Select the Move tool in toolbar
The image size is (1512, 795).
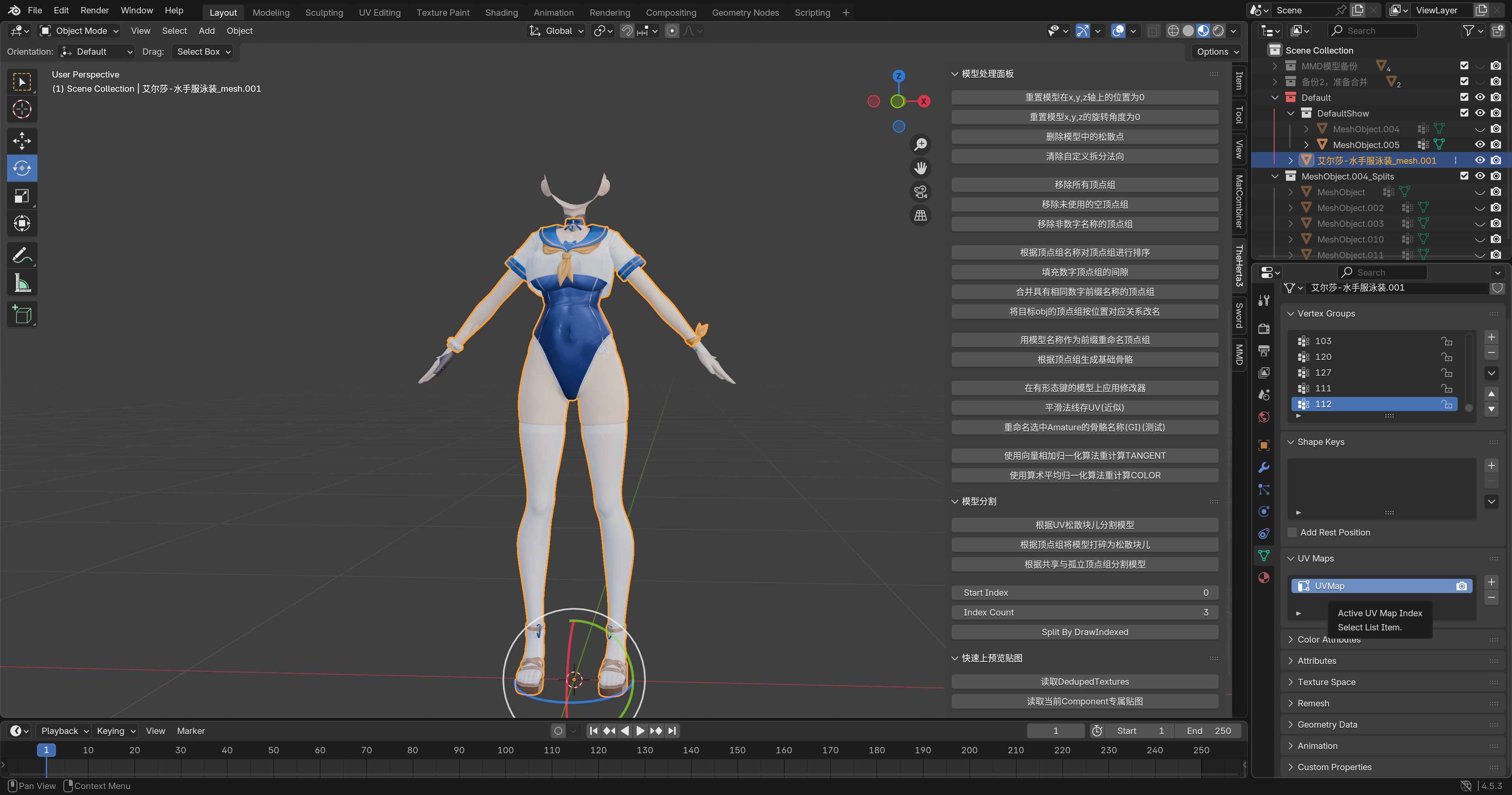click(22, 140)
